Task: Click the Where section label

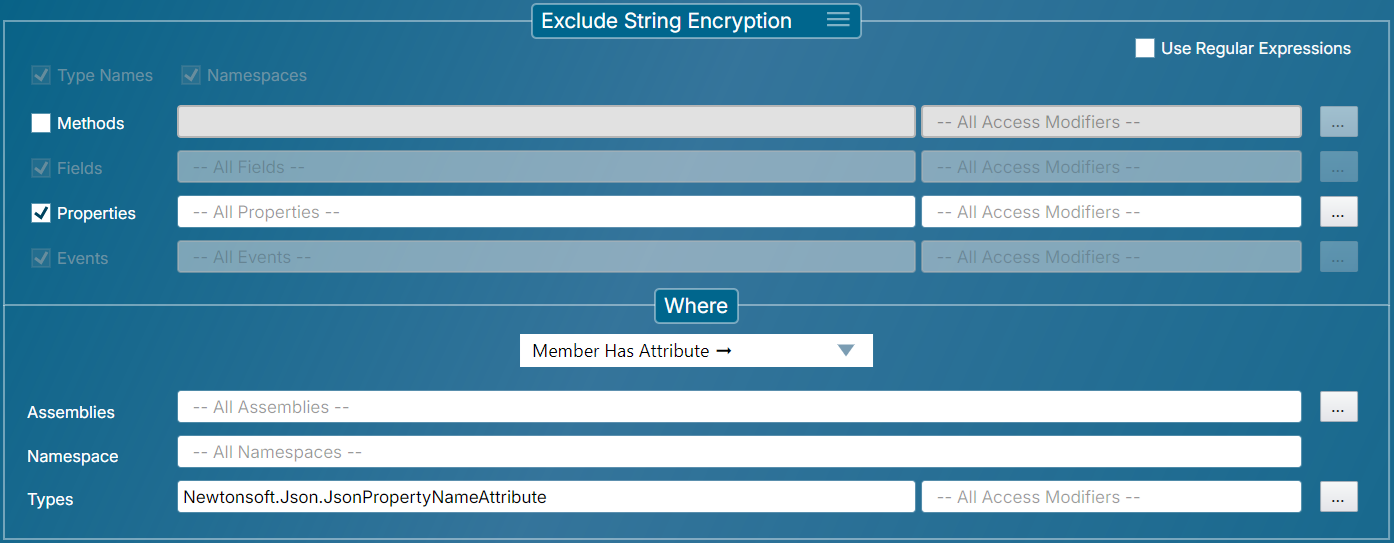Action: pos(696,306)
